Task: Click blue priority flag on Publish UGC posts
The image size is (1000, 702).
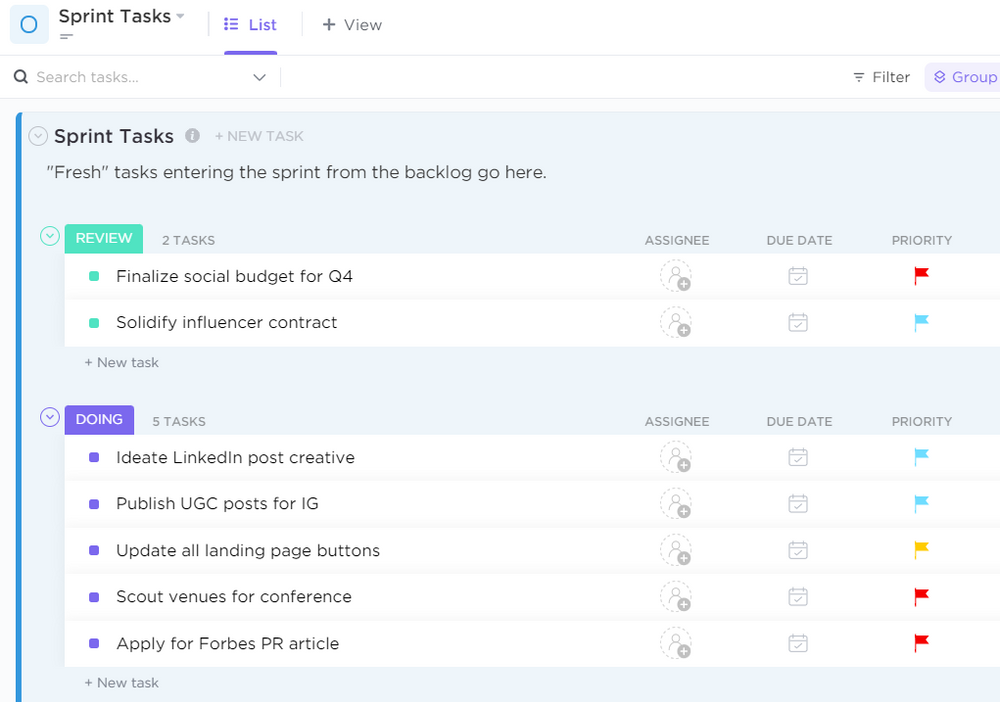Action: (x=921, y=504)
